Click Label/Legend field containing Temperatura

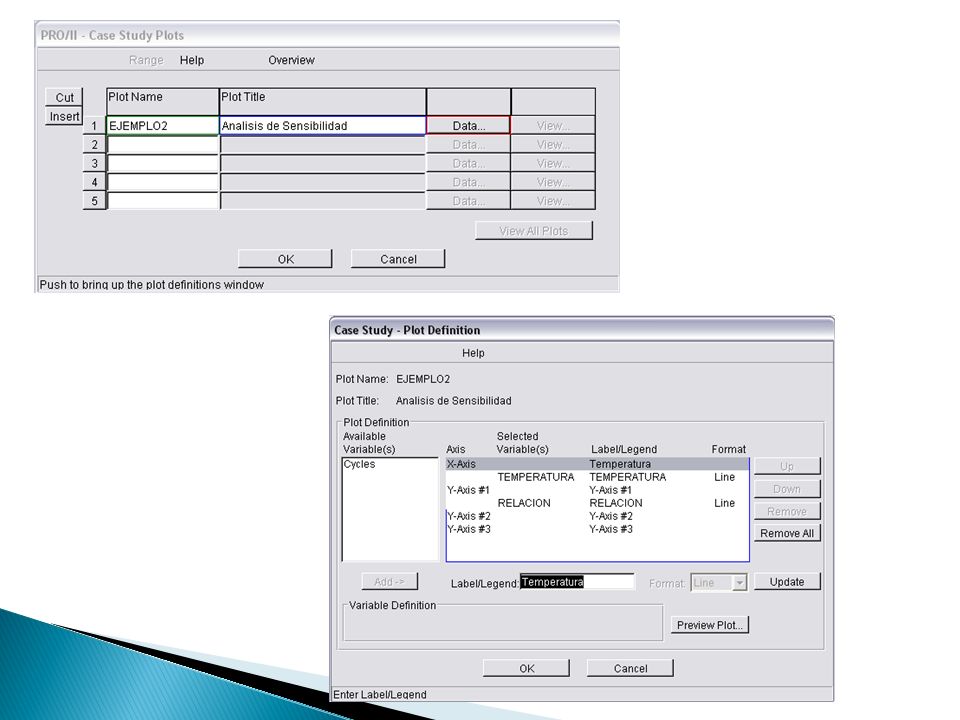pos(577,582)
